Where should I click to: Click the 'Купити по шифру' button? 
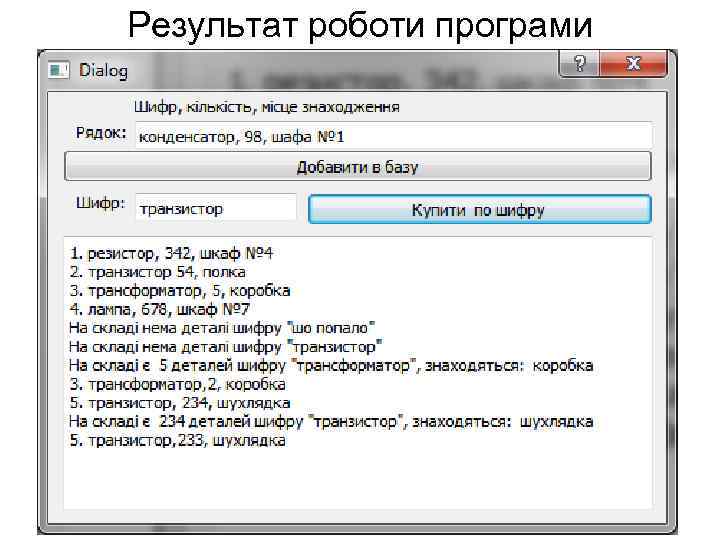pos(479,210)
